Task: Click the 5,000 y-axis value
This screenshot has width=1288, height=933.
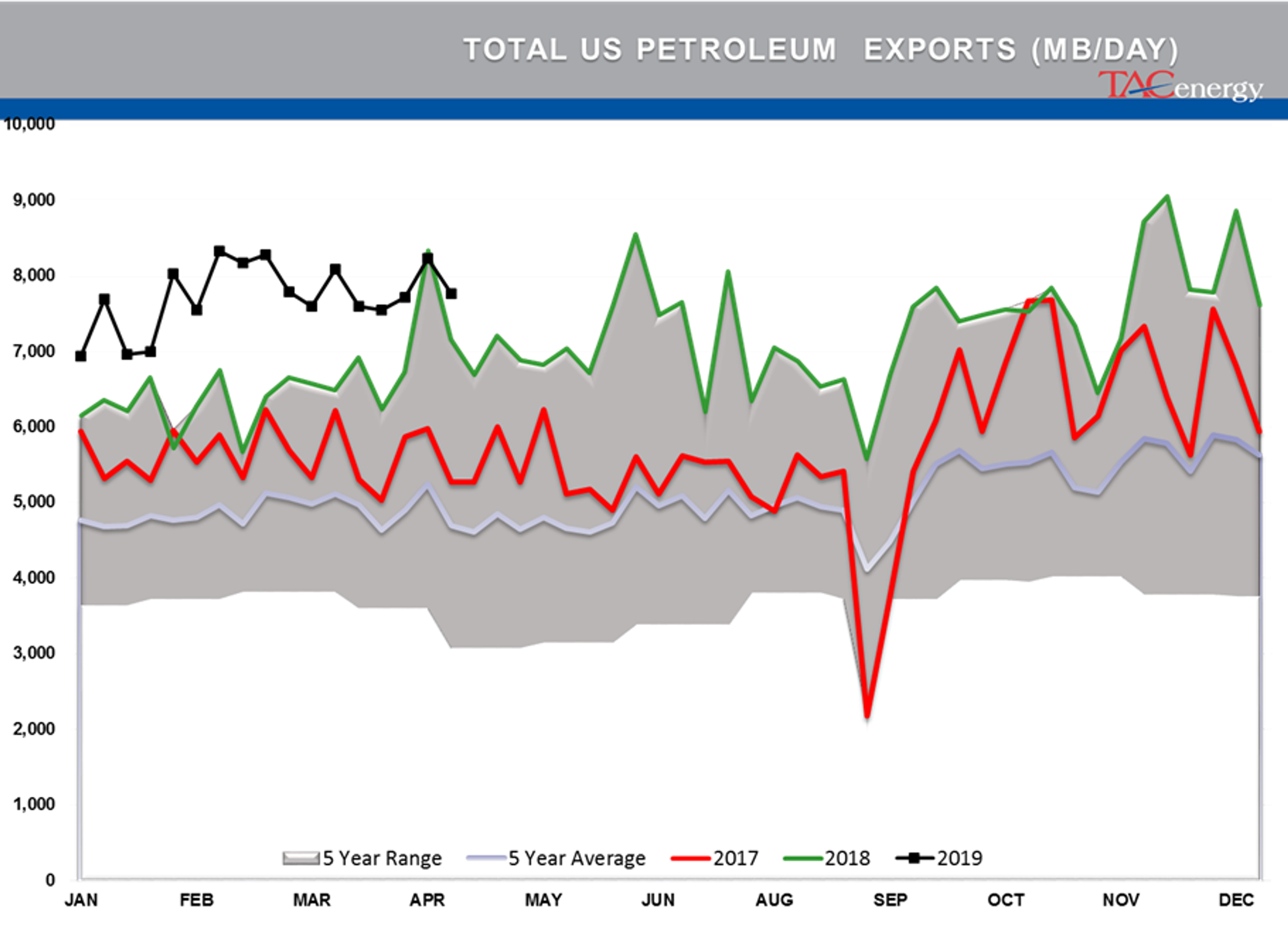Action: [34, 502]
